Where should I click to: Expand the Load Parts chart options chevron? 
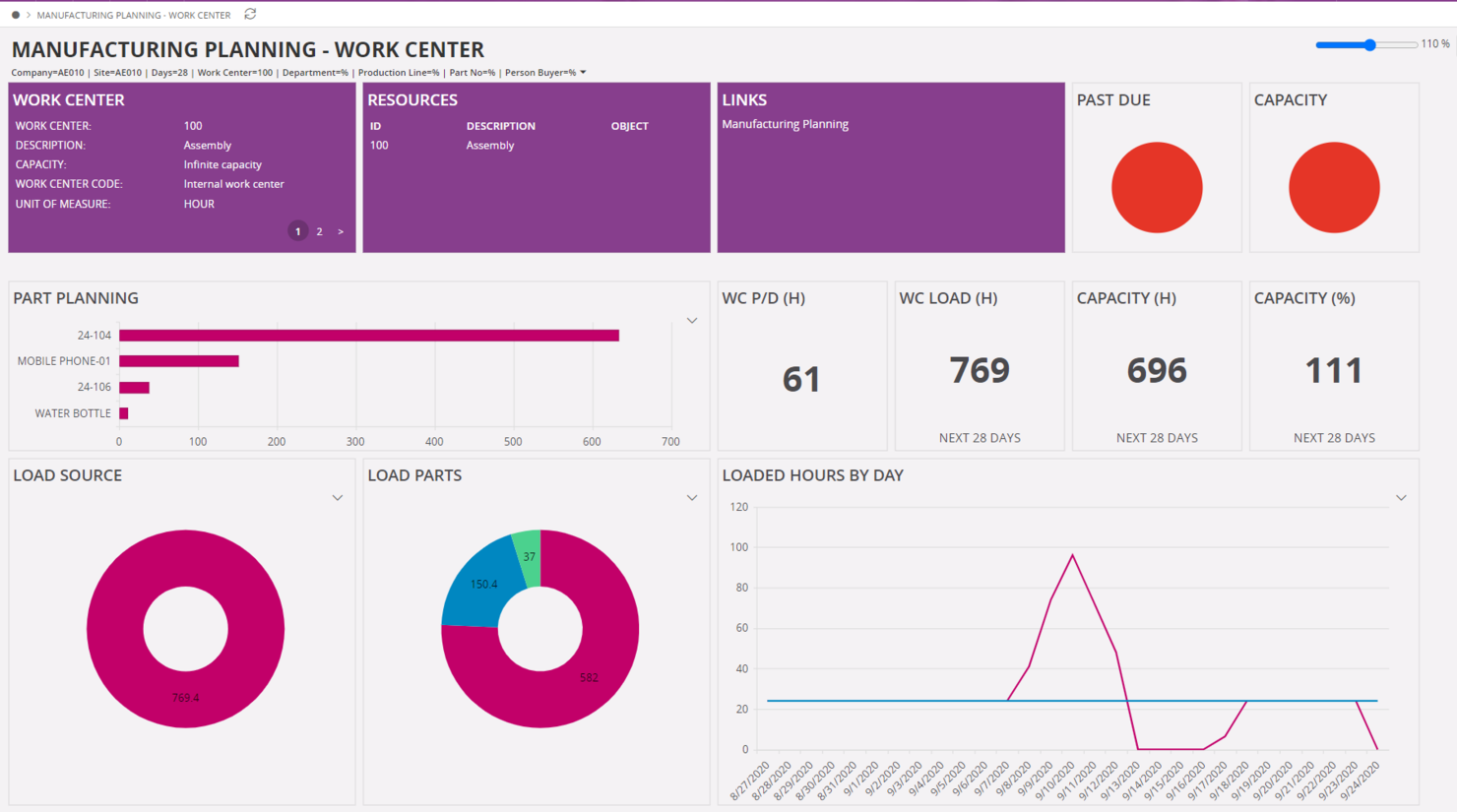(692, 498)
